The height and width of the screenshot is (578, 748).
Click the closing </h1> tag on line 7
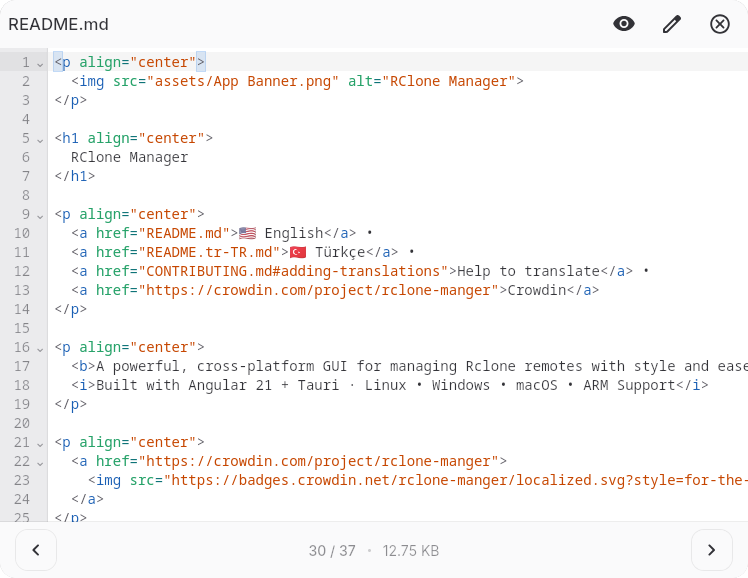coord(74,176)
